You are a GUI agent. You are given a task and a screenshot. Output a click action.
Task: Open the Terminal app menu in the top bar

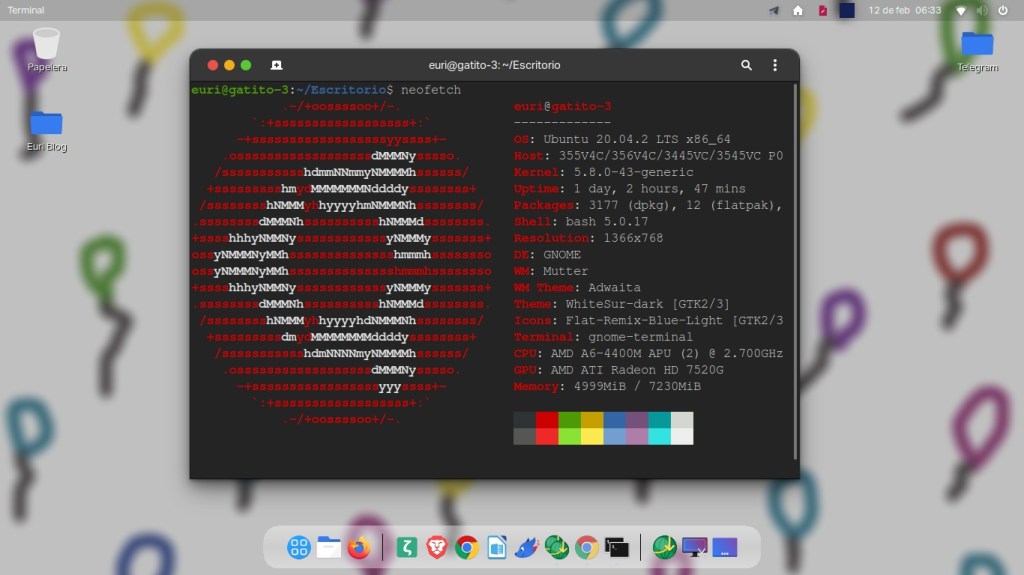(26, 10)
